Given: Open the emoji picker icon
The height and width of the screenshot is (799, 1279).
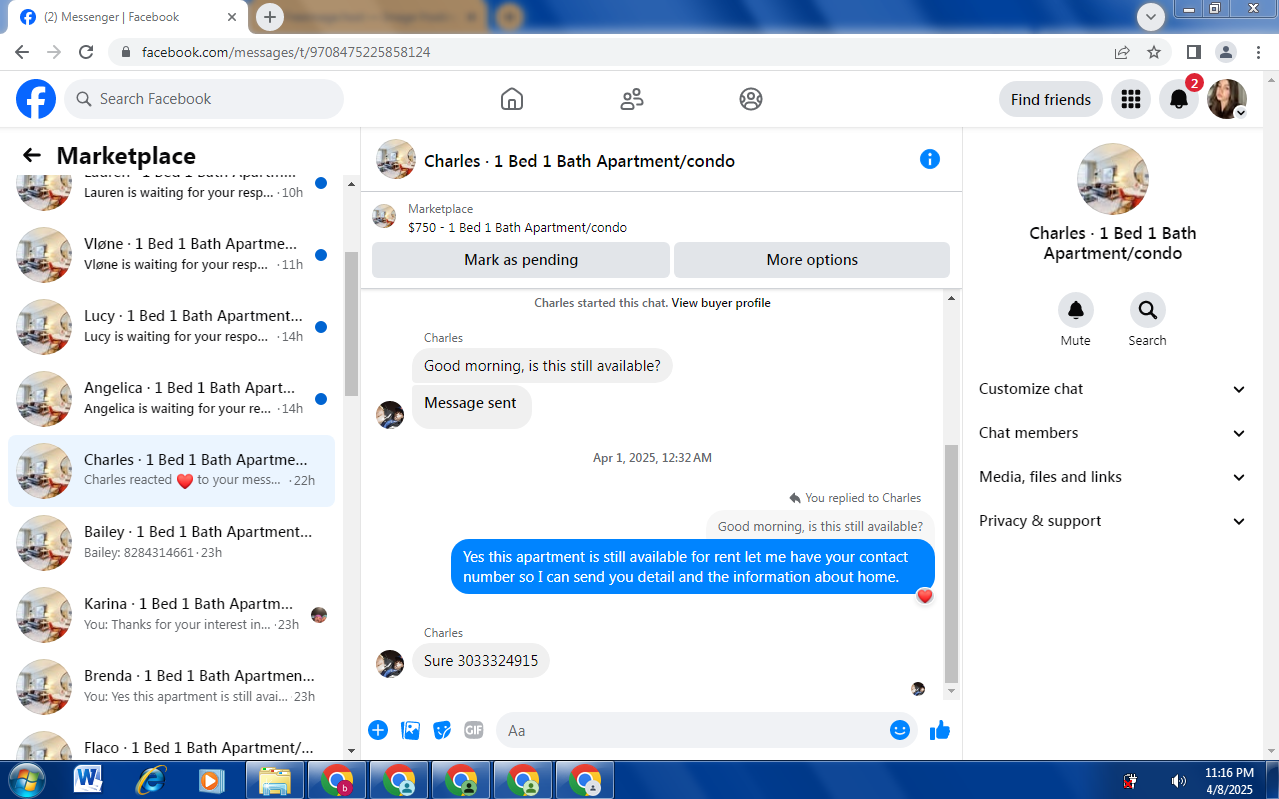Looking at the screenshot, I should pos(900,730).
